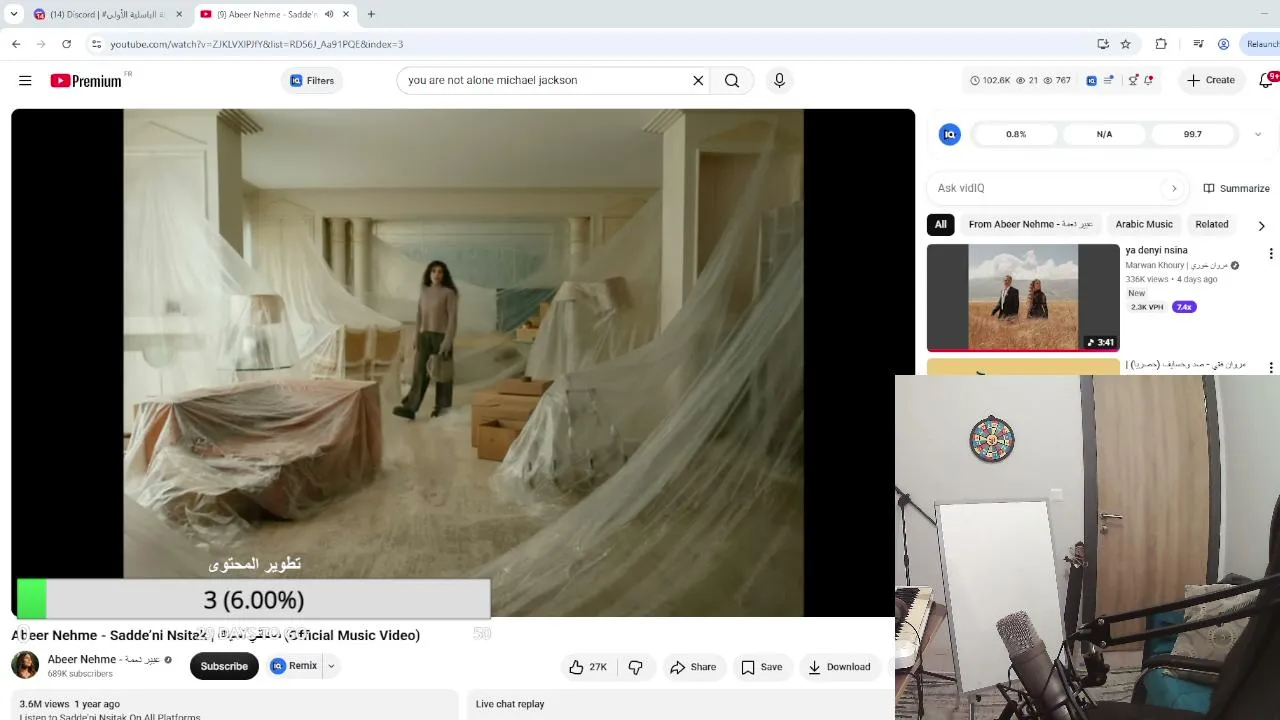Image resolution: width=1280 pixels, height=720 pixels.
Task: Click the Summarize button
Action: pyautogui.click(x=1236, y=188)
